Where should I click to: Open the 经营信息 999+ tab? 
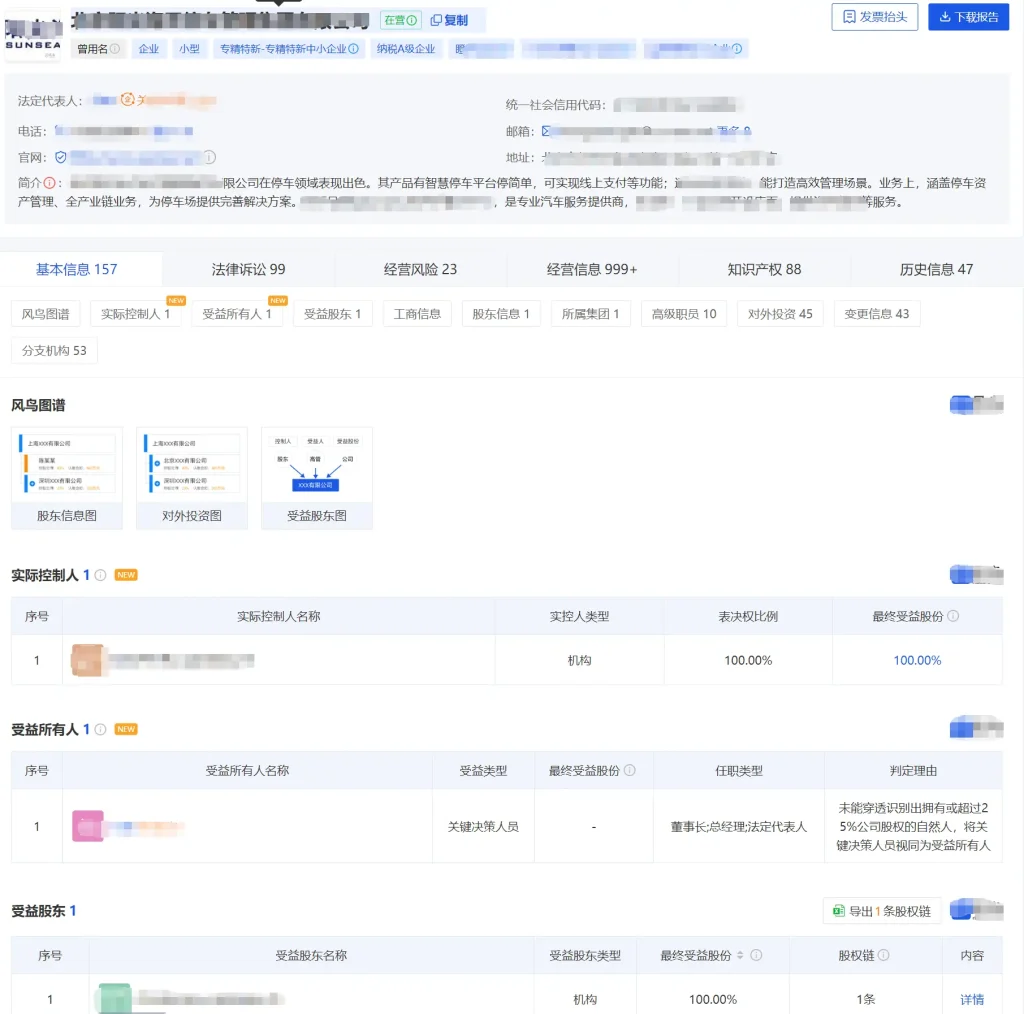coord(592,269)
